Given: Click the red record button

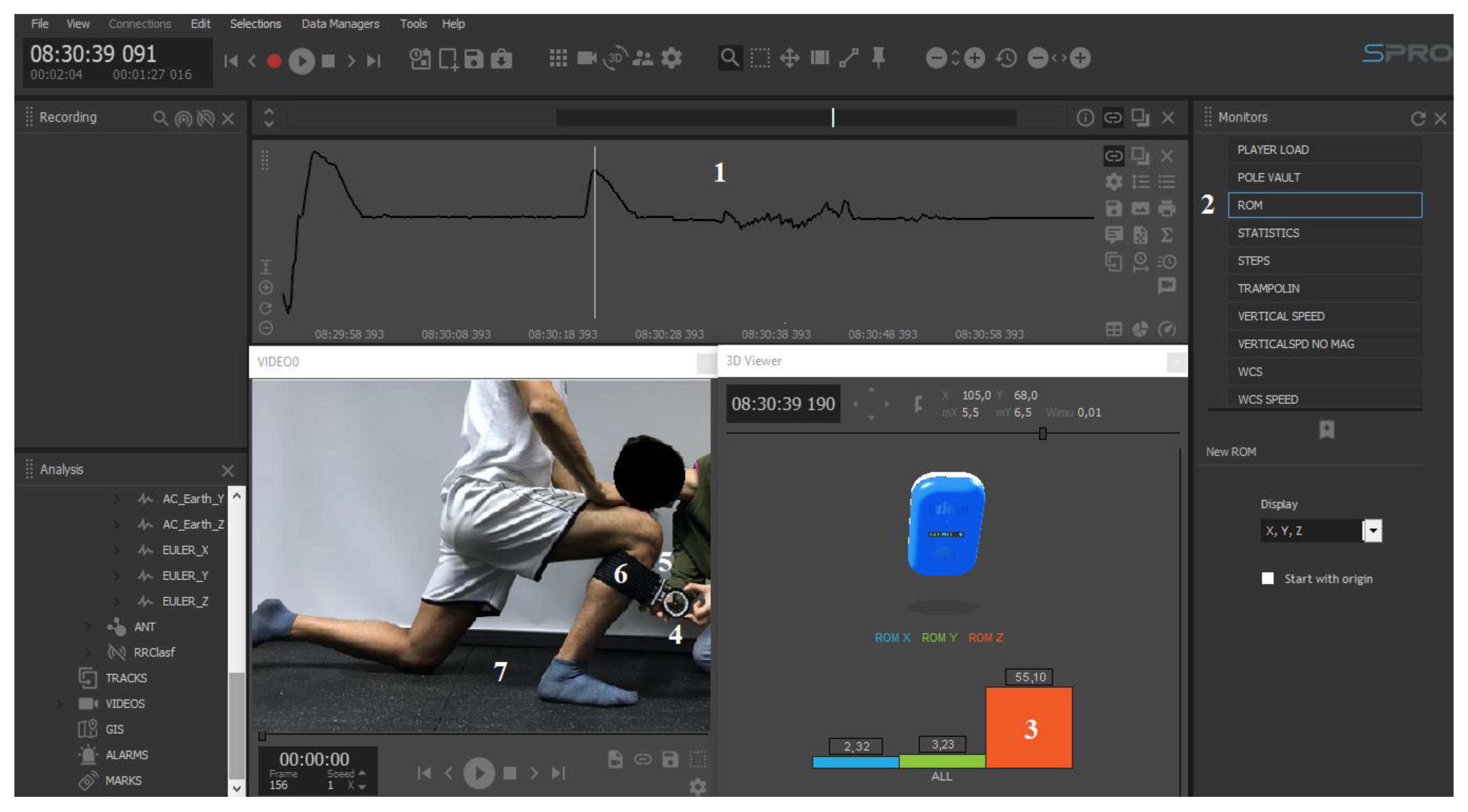Looking at the screenshot, I should 274,60.
